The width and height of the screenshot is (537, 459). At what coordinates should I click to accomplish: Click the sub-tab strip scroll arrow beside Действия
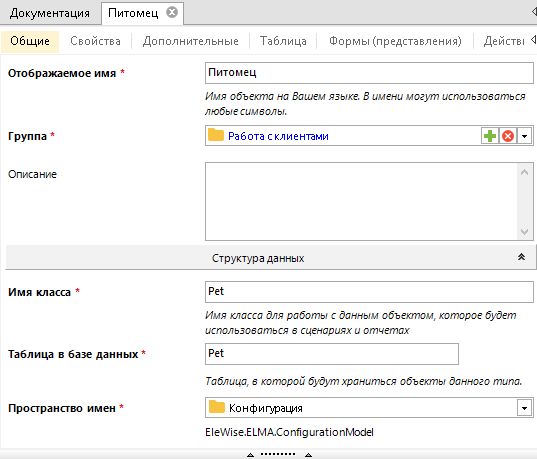[533, 39]
